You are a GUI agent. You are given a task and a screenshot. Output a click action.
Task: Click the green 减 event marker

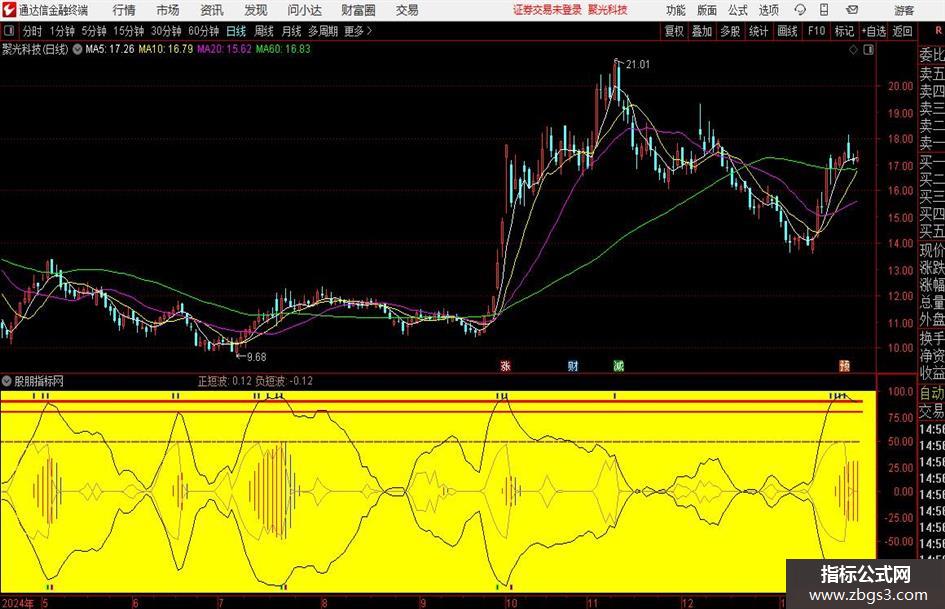(618, 365)
